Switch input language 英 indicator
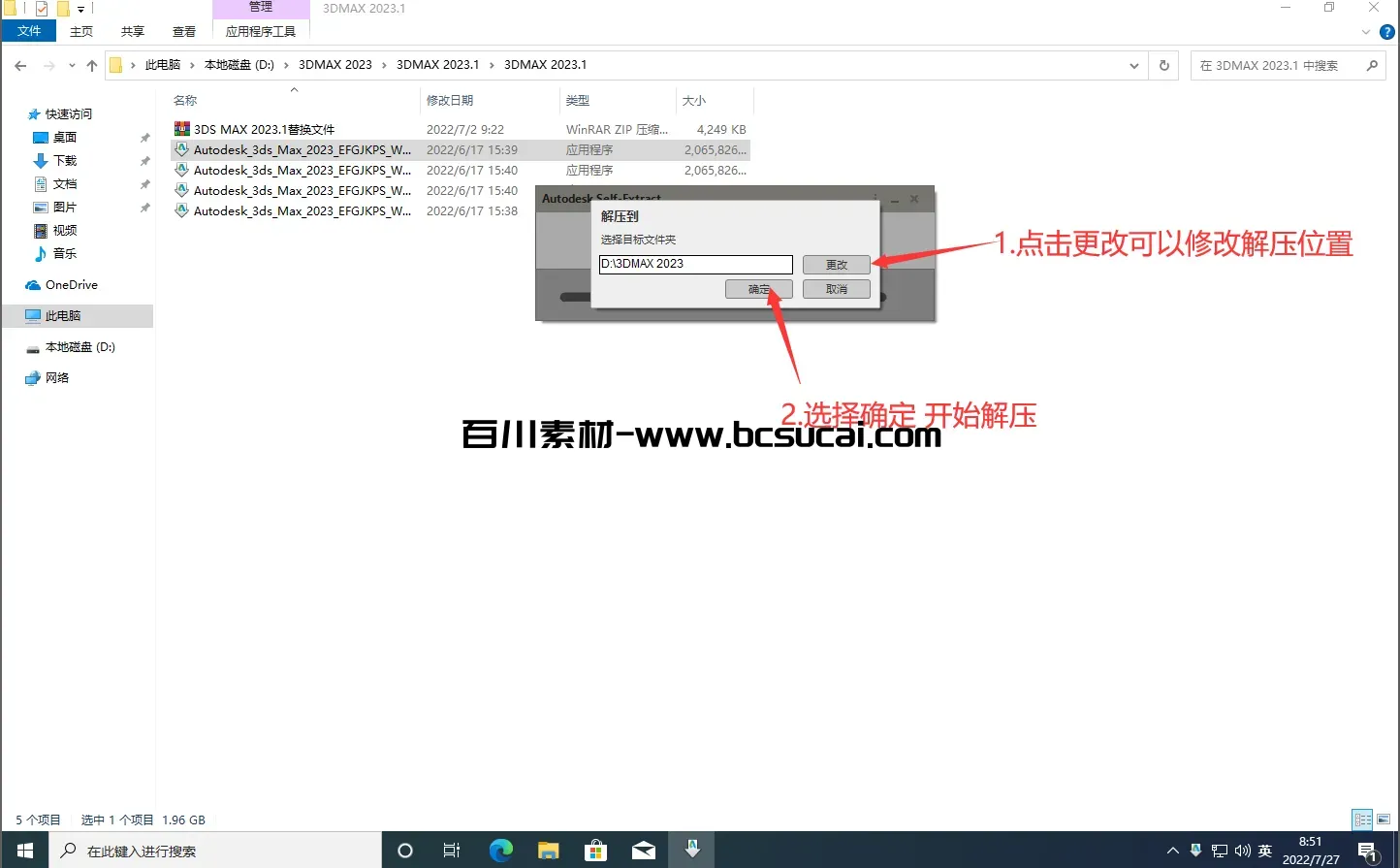This screenshot has height=868, width=1400. click(x=1265, y=851)
